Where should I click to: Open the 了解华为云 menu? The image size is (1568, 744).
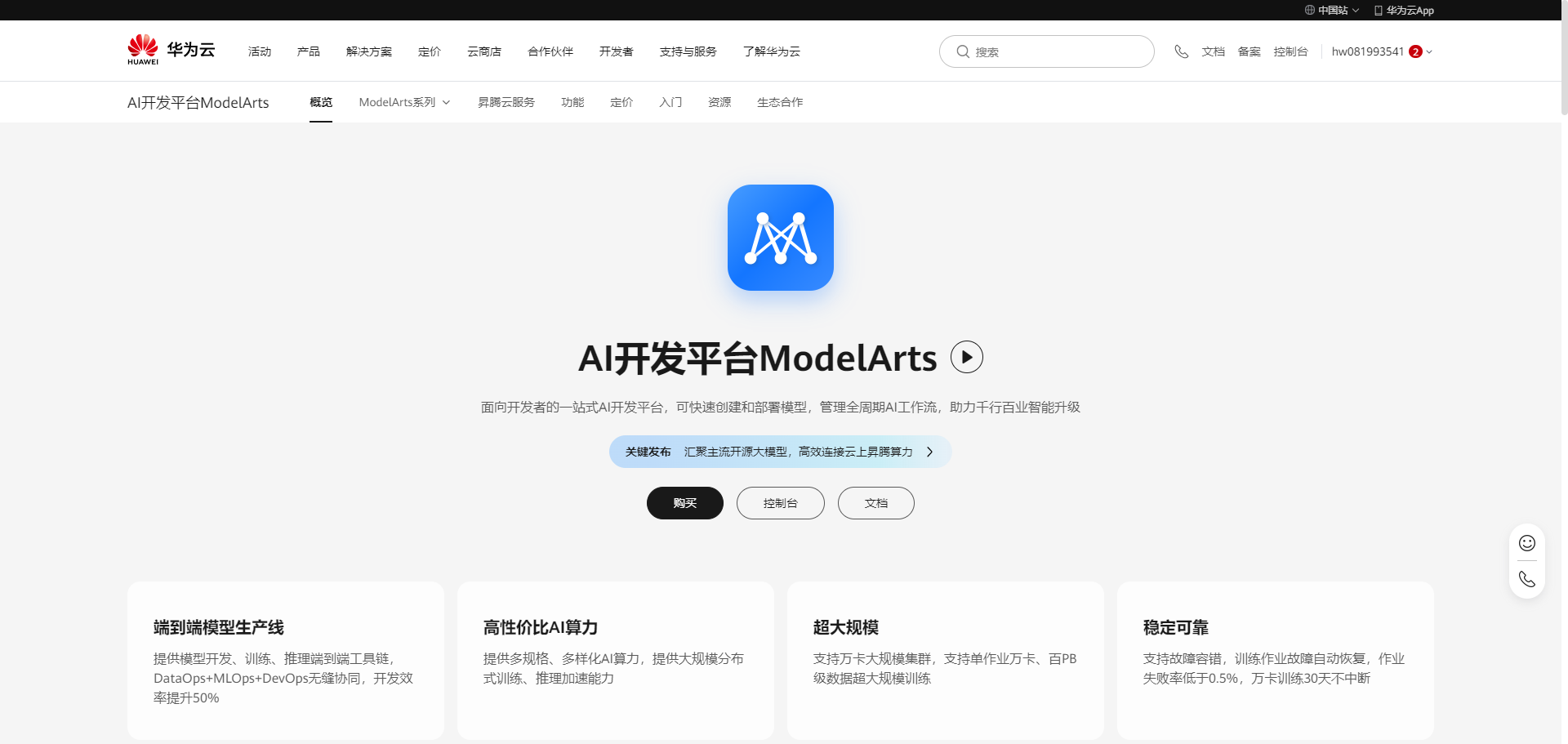[772, 51]
